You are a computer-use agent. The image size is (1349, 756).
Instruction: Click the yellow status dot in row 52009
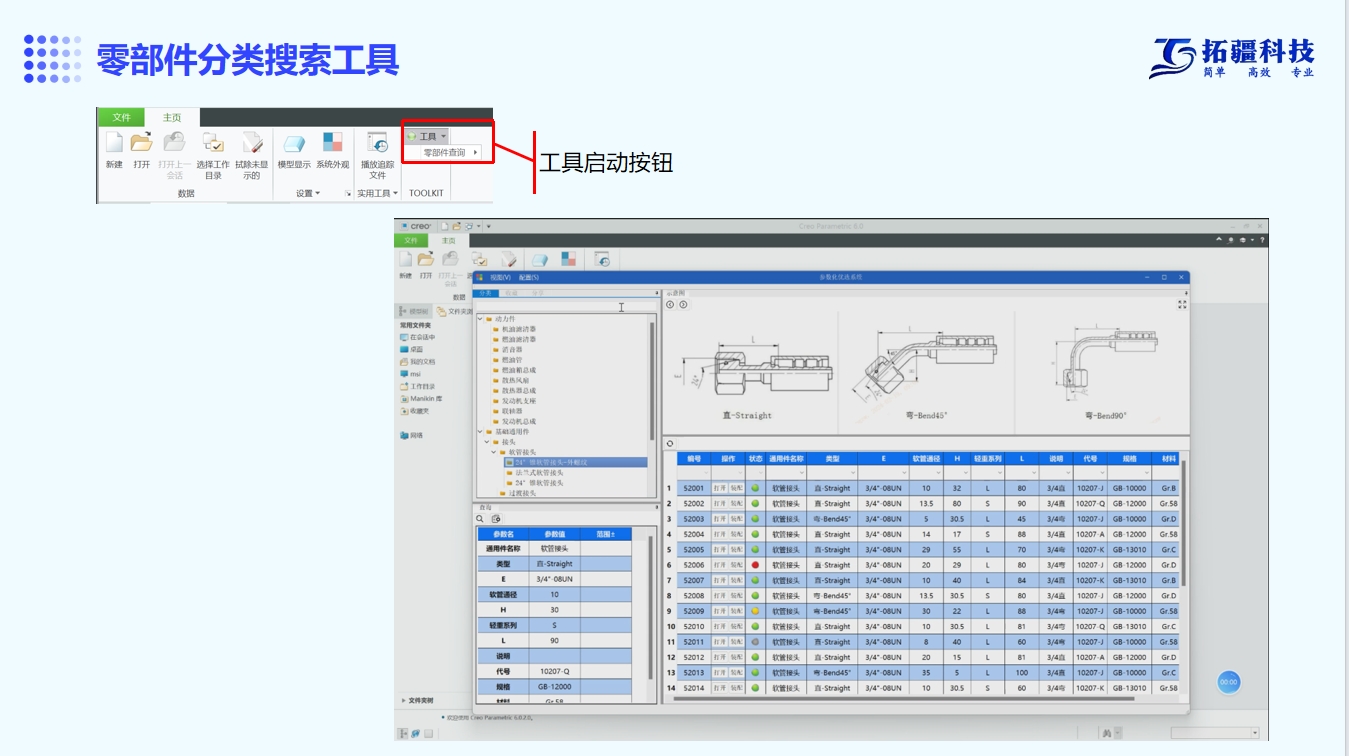(x=755, y=611)
